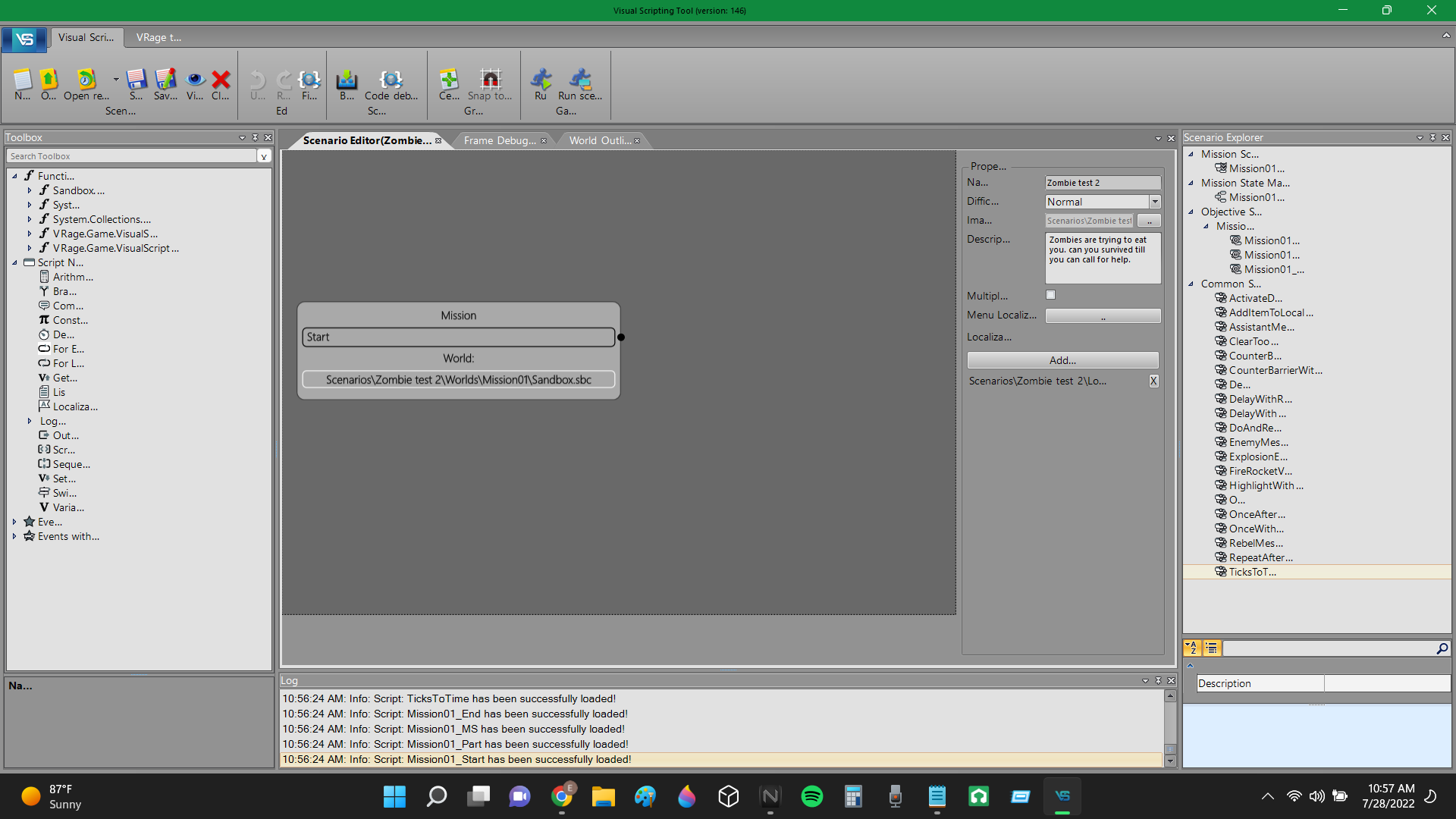Toggle the Multiplayer checkbox
The width and height of the screenshot is (1456, 819).
point(1050,295)
